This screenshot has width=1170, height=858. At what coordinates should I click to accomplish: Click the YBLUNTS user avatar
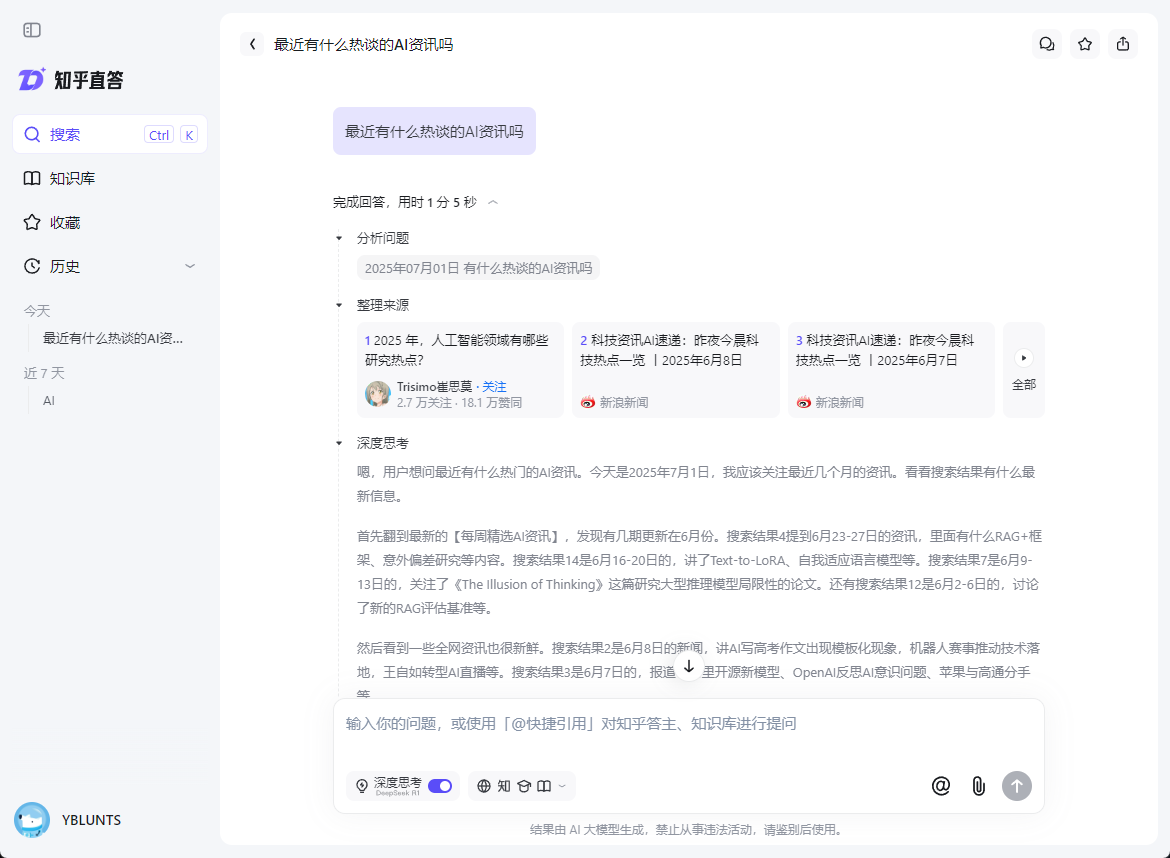pyautogui.click(x=32, y=820)
